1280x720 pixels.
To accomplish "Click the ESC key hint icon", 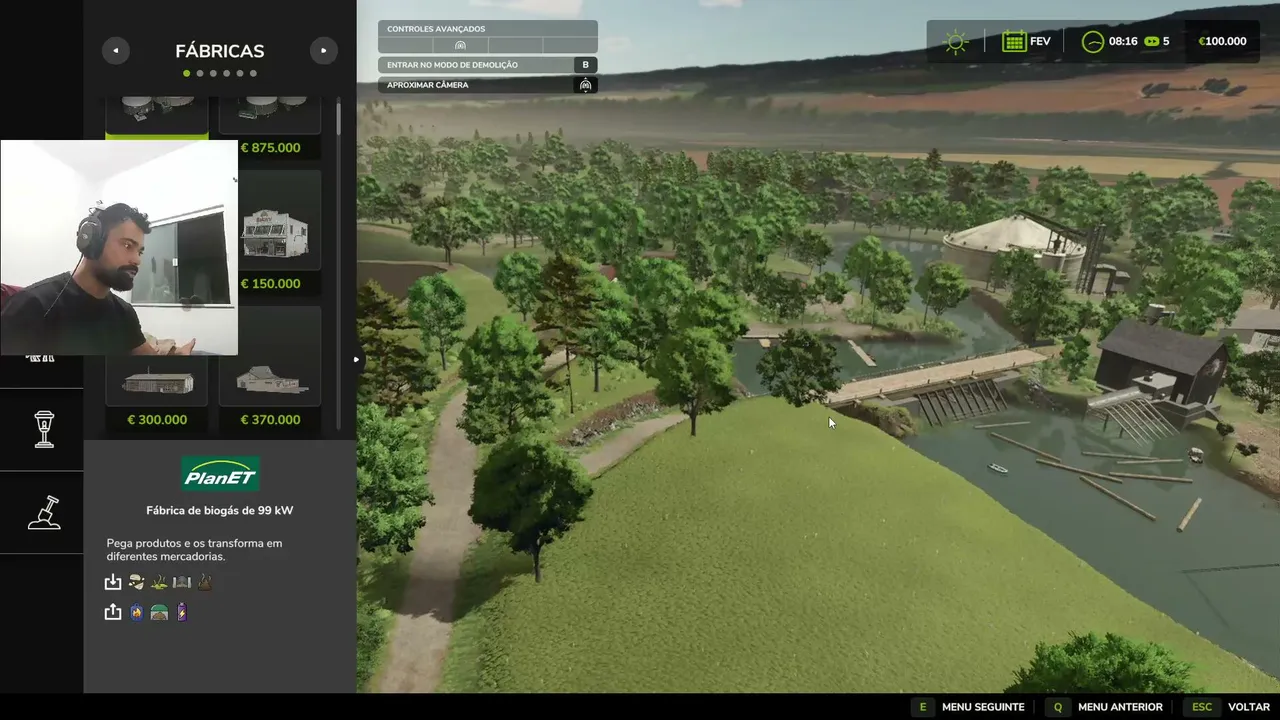I will tap(1202, 707).
